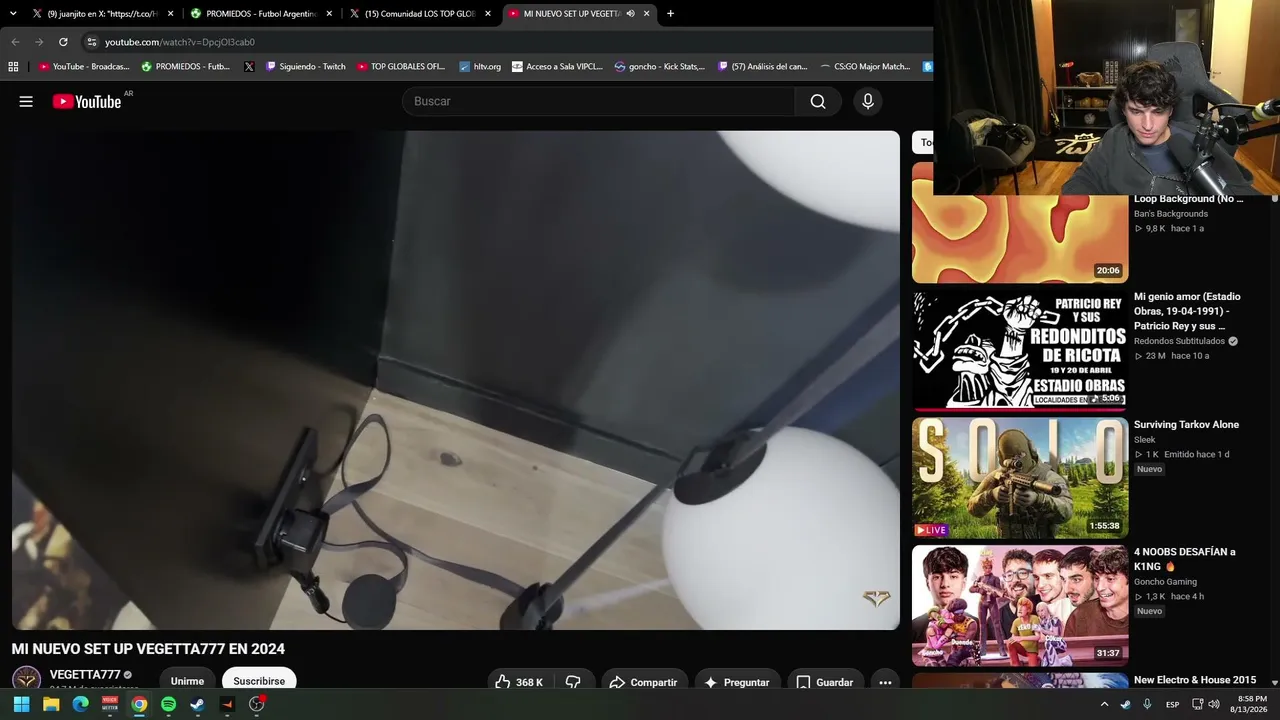Close the juanjito en X tab
1280x720 pixels.
coord(170,14)
